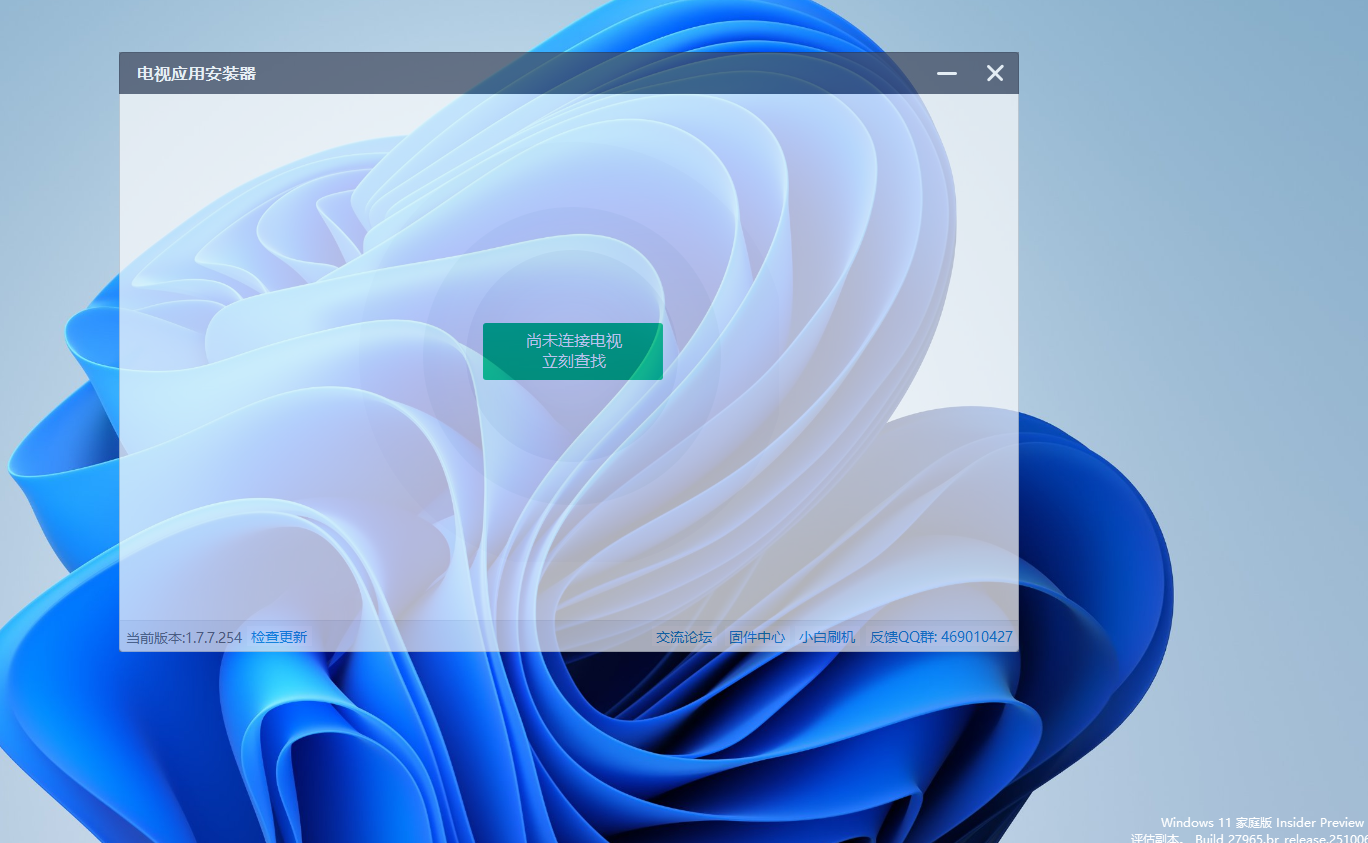Click the blank footer space between 检查更新 and 交流论坛
Image resolution: width=1368 pixels, height=843 pixels.
480,637
